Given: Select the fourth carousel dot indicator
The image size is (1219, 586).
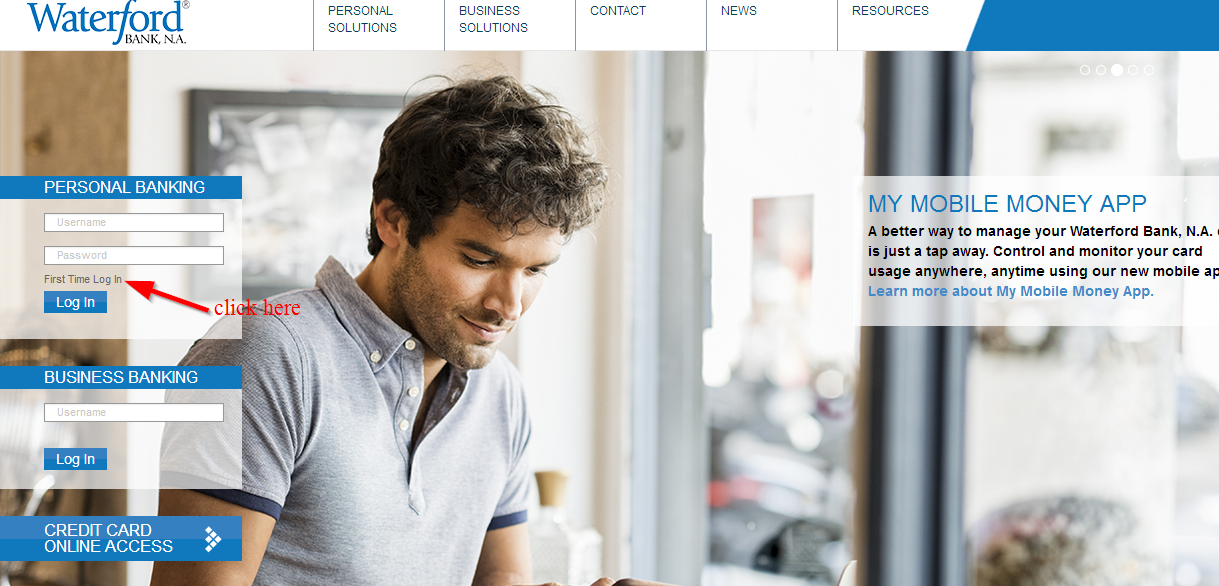Looking at the screenshot, I should (1133, 70).
